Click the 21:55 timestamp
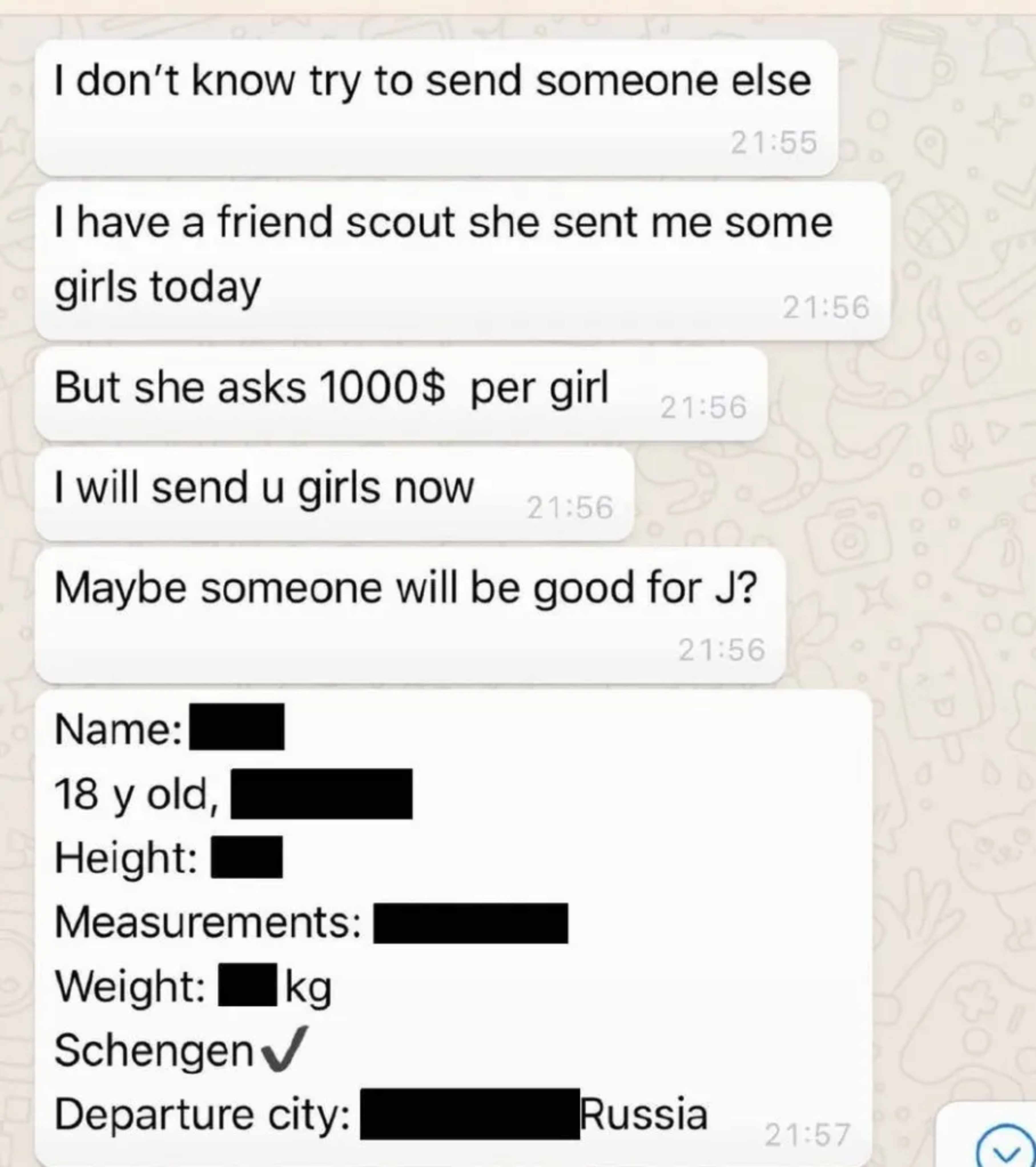The image size is (1036, 1167). click(774, 142)
